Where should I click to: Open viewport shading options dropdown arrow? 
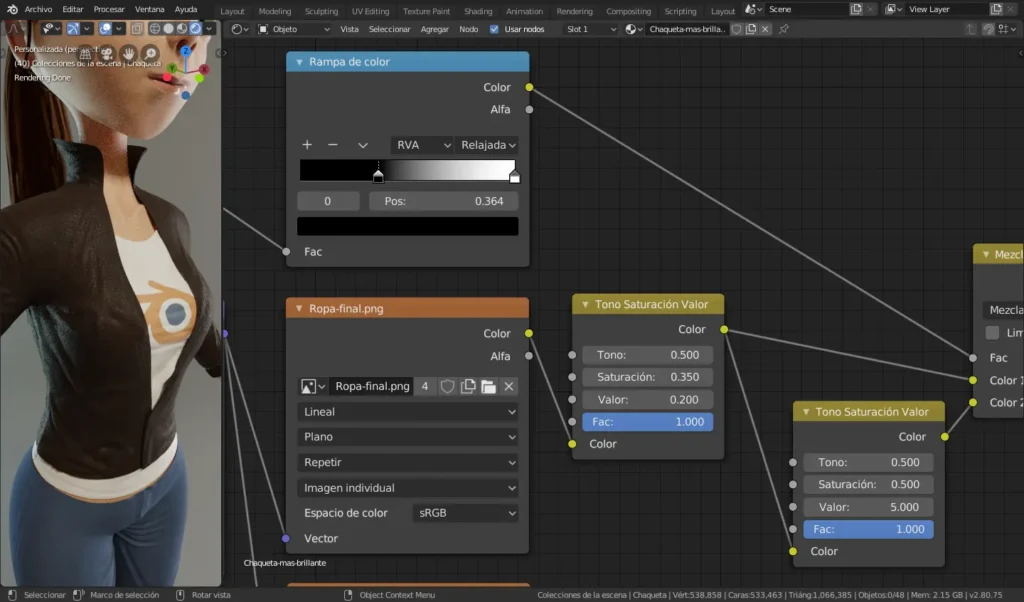tap(209, 29)
